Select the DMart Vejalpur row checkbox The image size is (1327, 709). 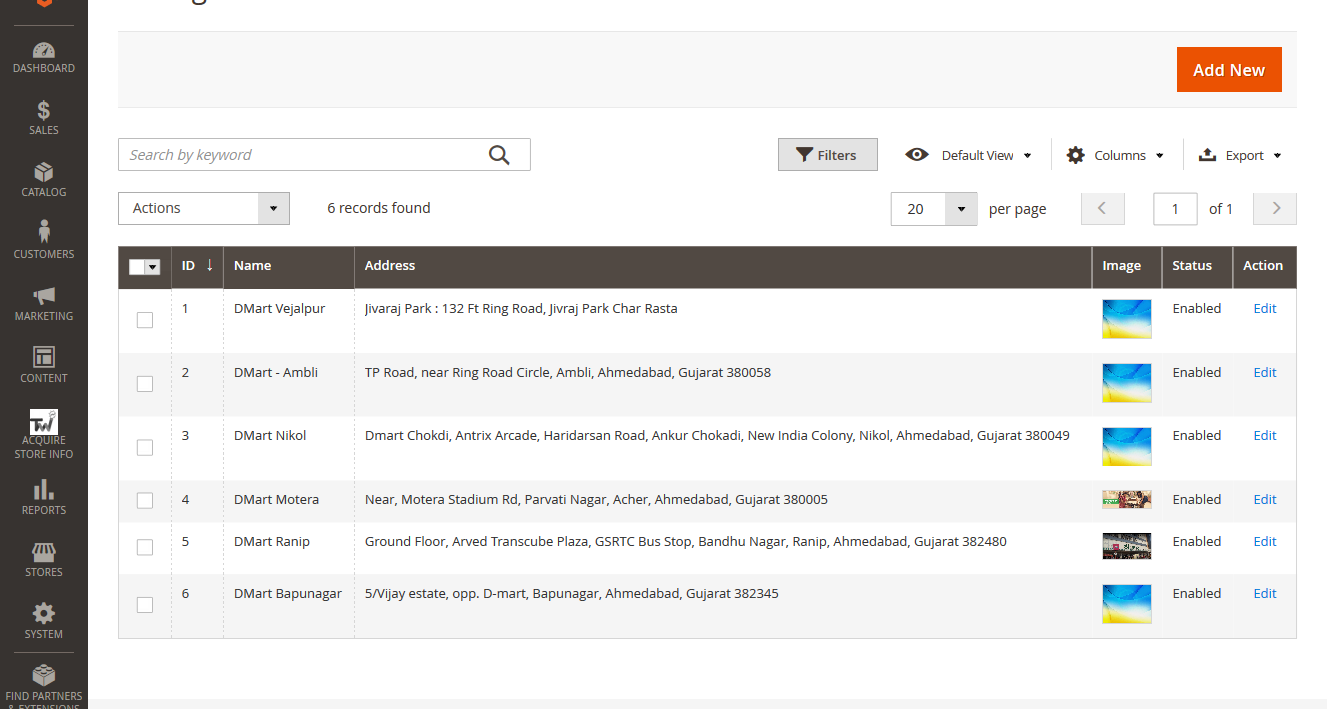pos(145,320)
